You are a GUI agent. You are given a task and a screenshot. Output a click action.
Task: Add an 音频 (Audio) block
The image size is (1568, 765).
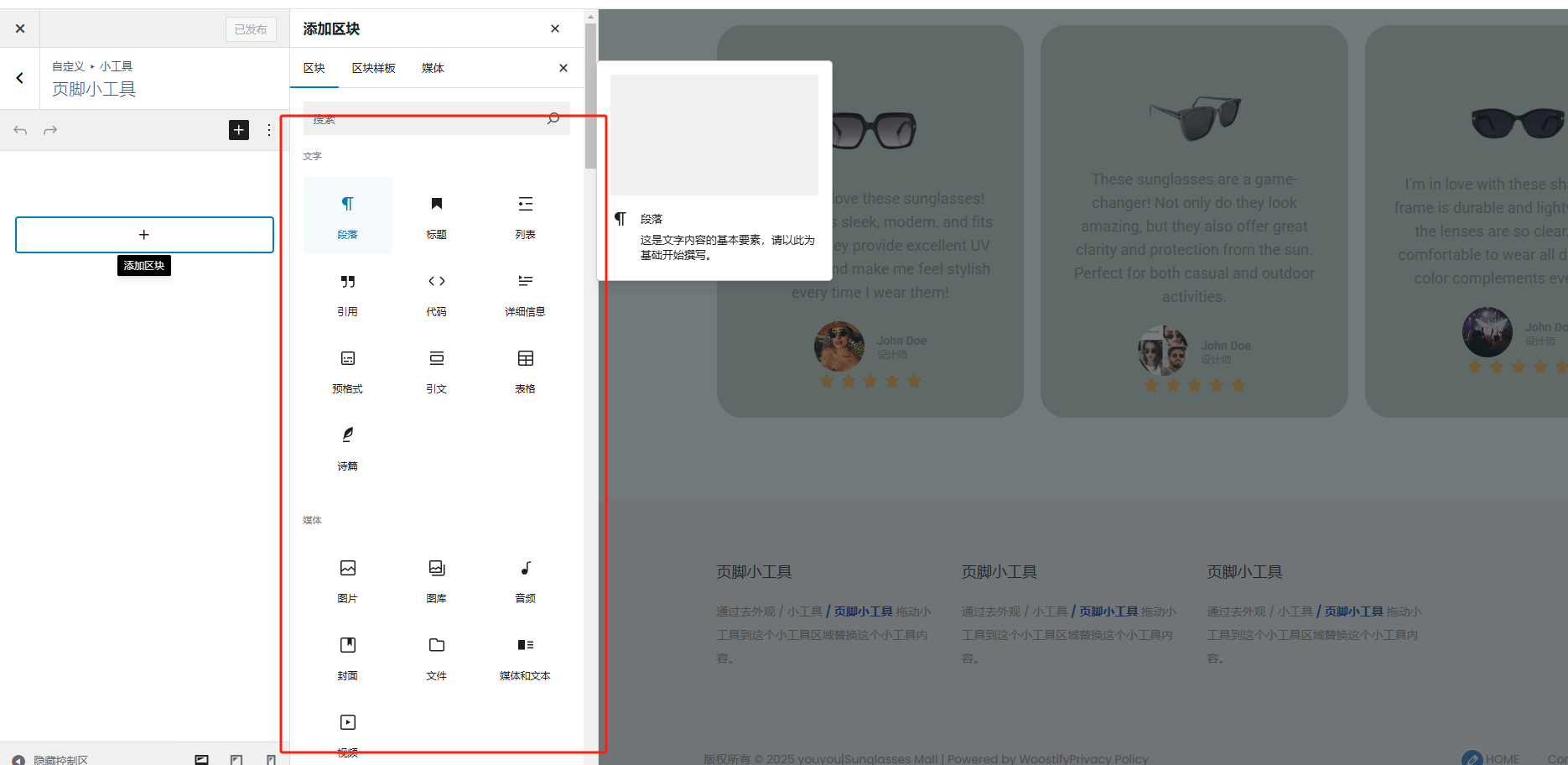[x=525, y=580]
